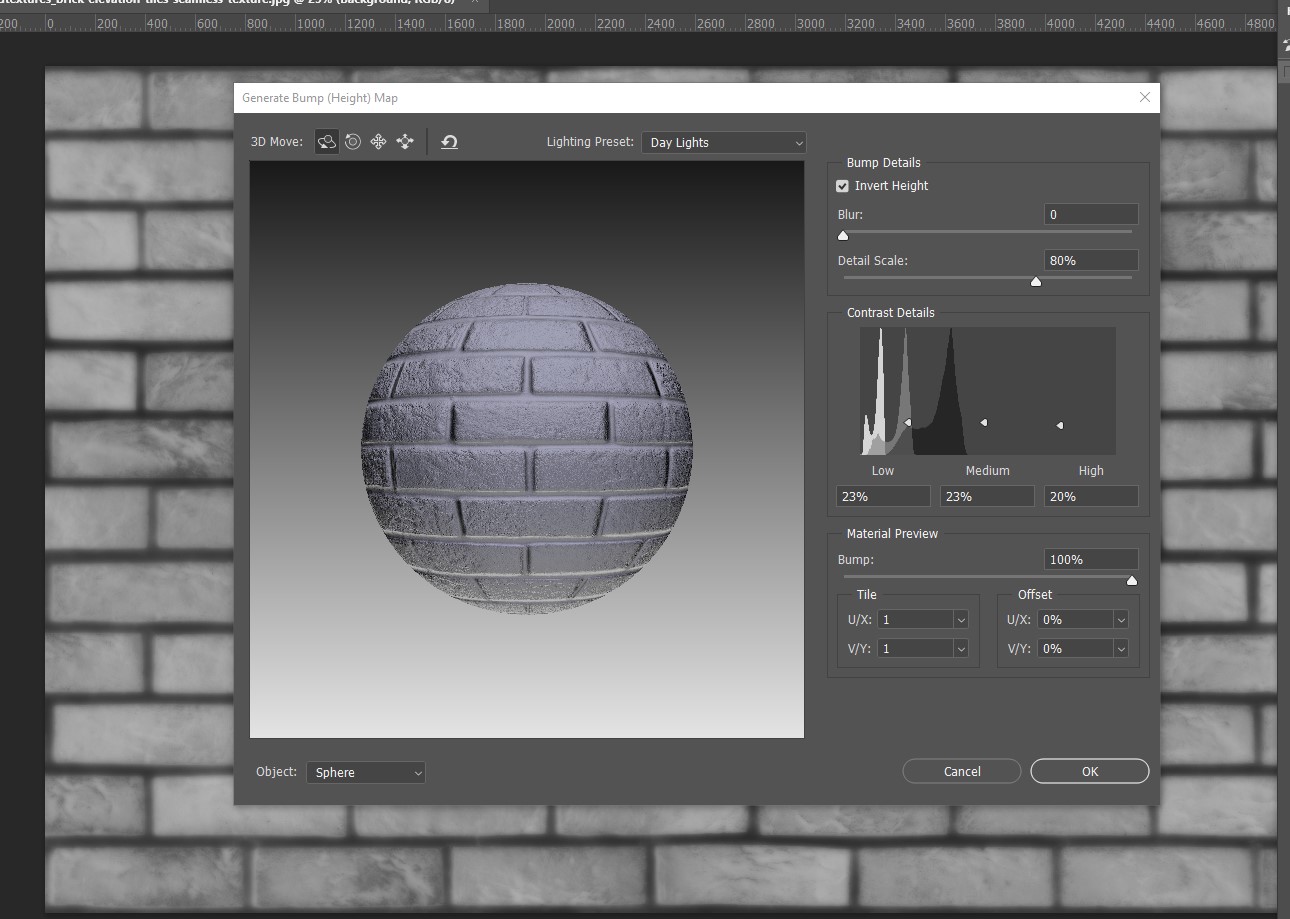Click the Detail Scale slider handle

pyautogui.click(x=1036, y=282)
